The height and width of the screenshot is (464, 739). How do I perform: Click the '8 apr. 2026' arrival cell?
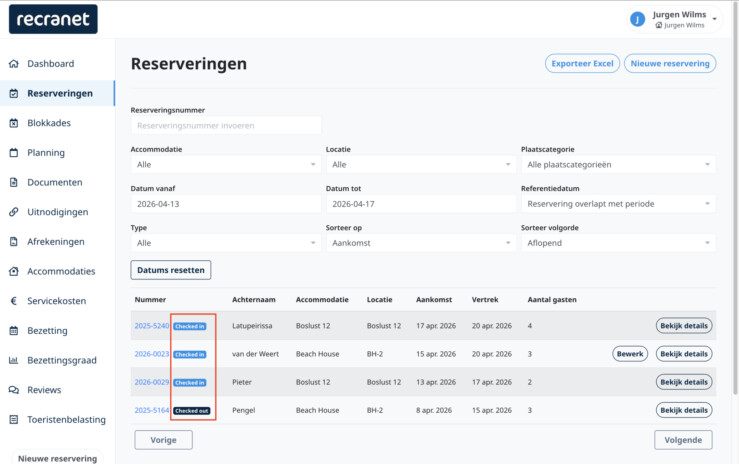(434, 410)
